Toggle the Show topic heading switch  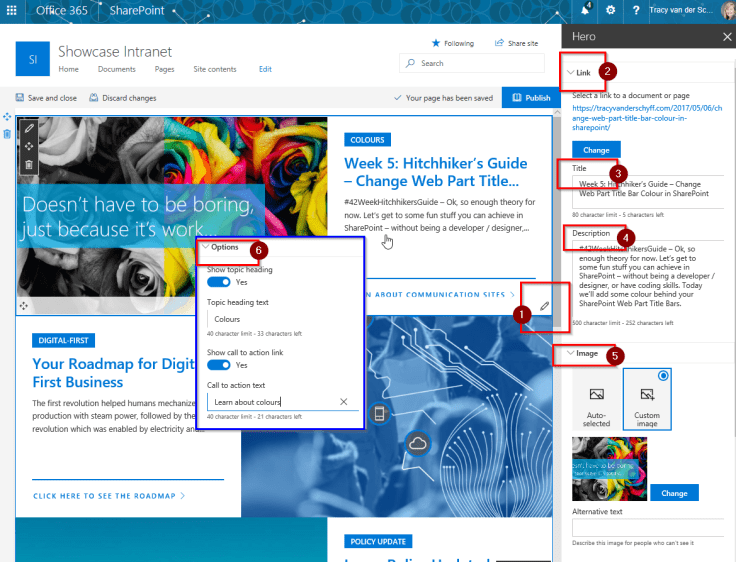click(x=219, y=283)
